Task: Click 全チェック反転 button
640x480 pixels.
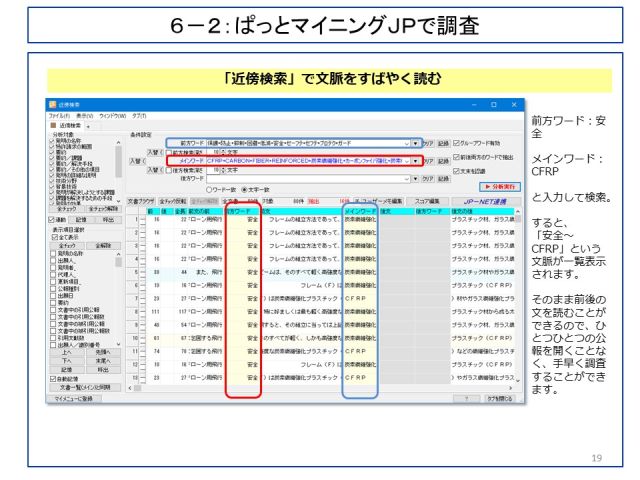Action: tap(173, 201)
